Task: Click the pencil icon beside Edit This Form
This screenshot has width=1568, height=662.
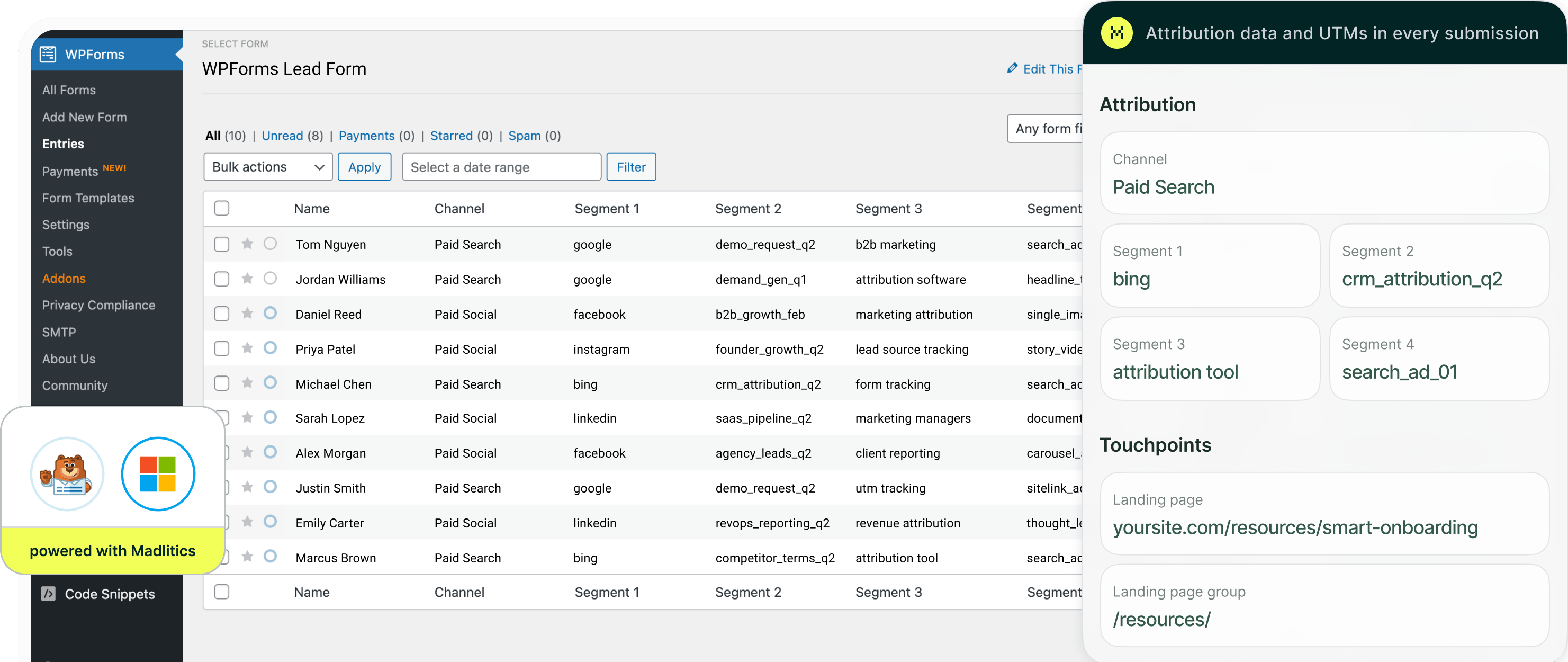Action: (x=1012, y=68)
